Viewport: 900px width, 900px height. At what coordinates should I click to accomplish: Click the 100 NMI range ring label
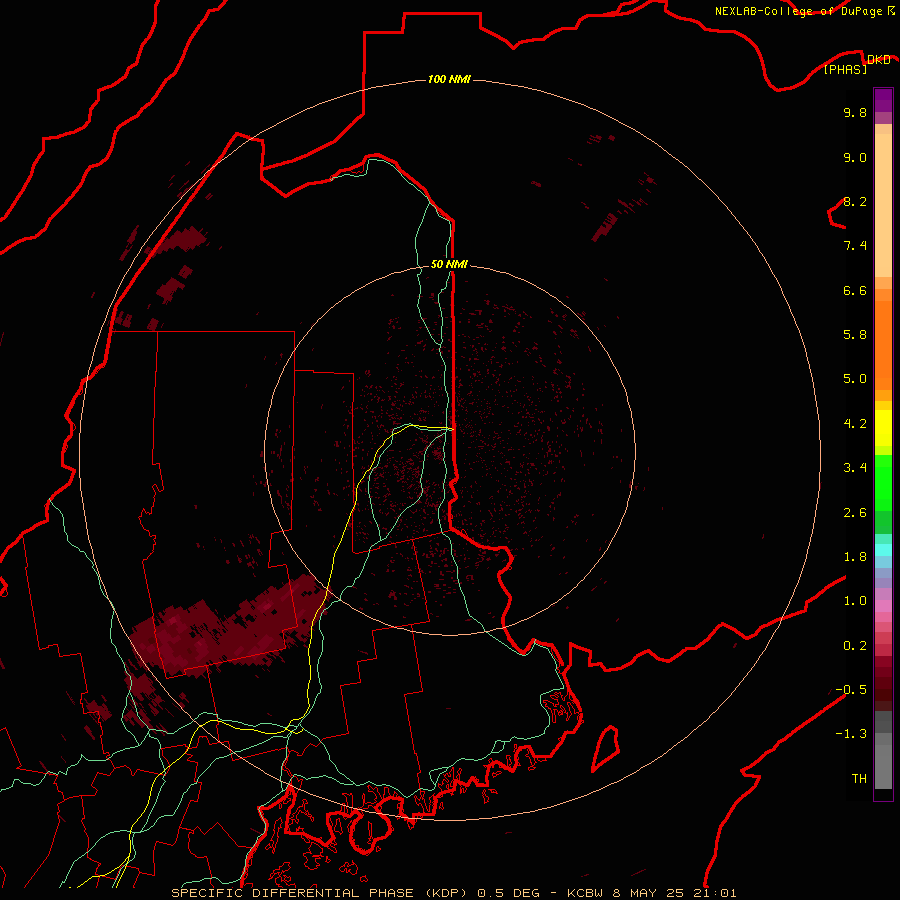tap(449, 79)
